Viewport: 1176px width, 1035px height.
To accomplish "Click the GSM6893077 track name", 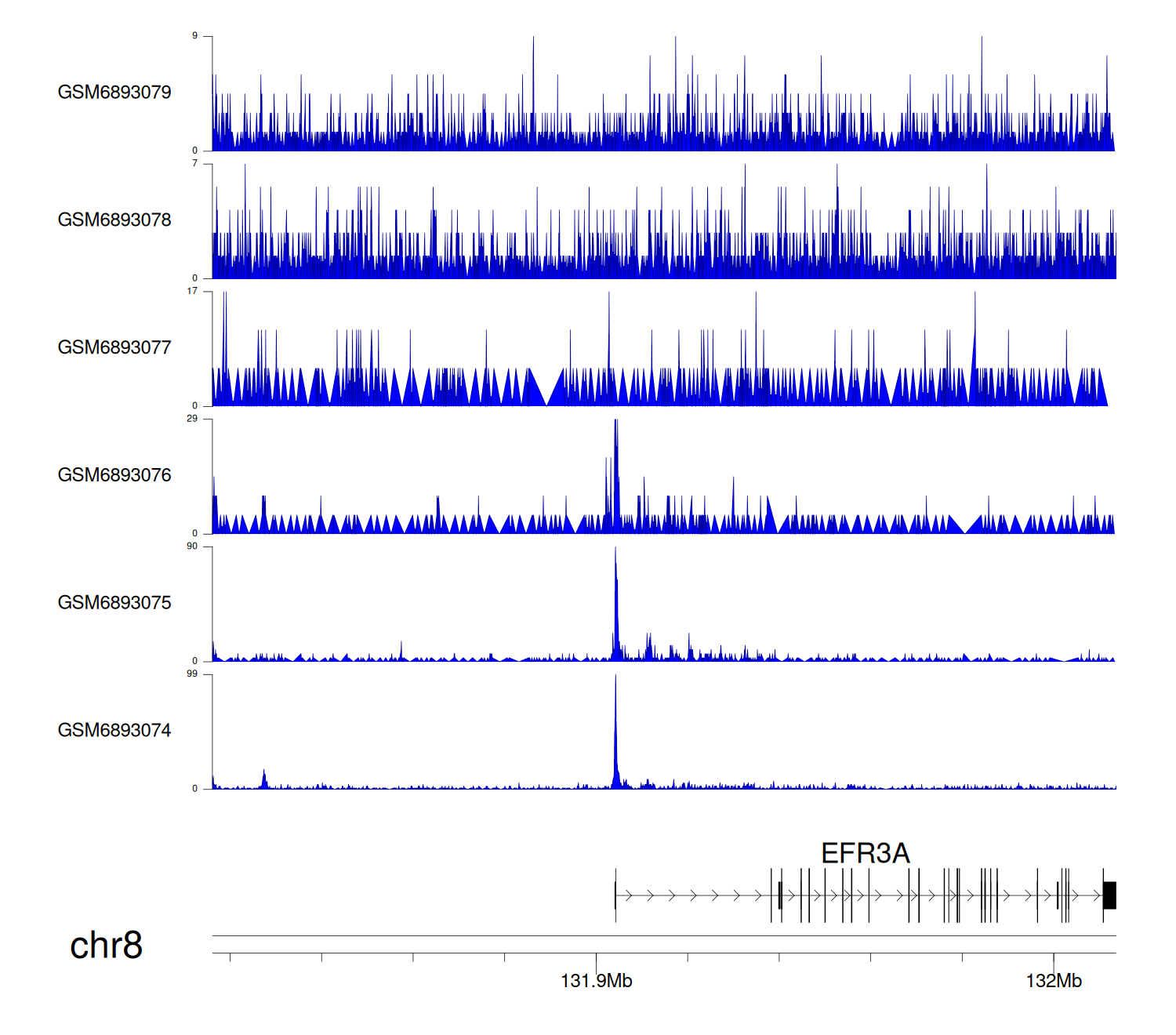I will coord(114,347).
